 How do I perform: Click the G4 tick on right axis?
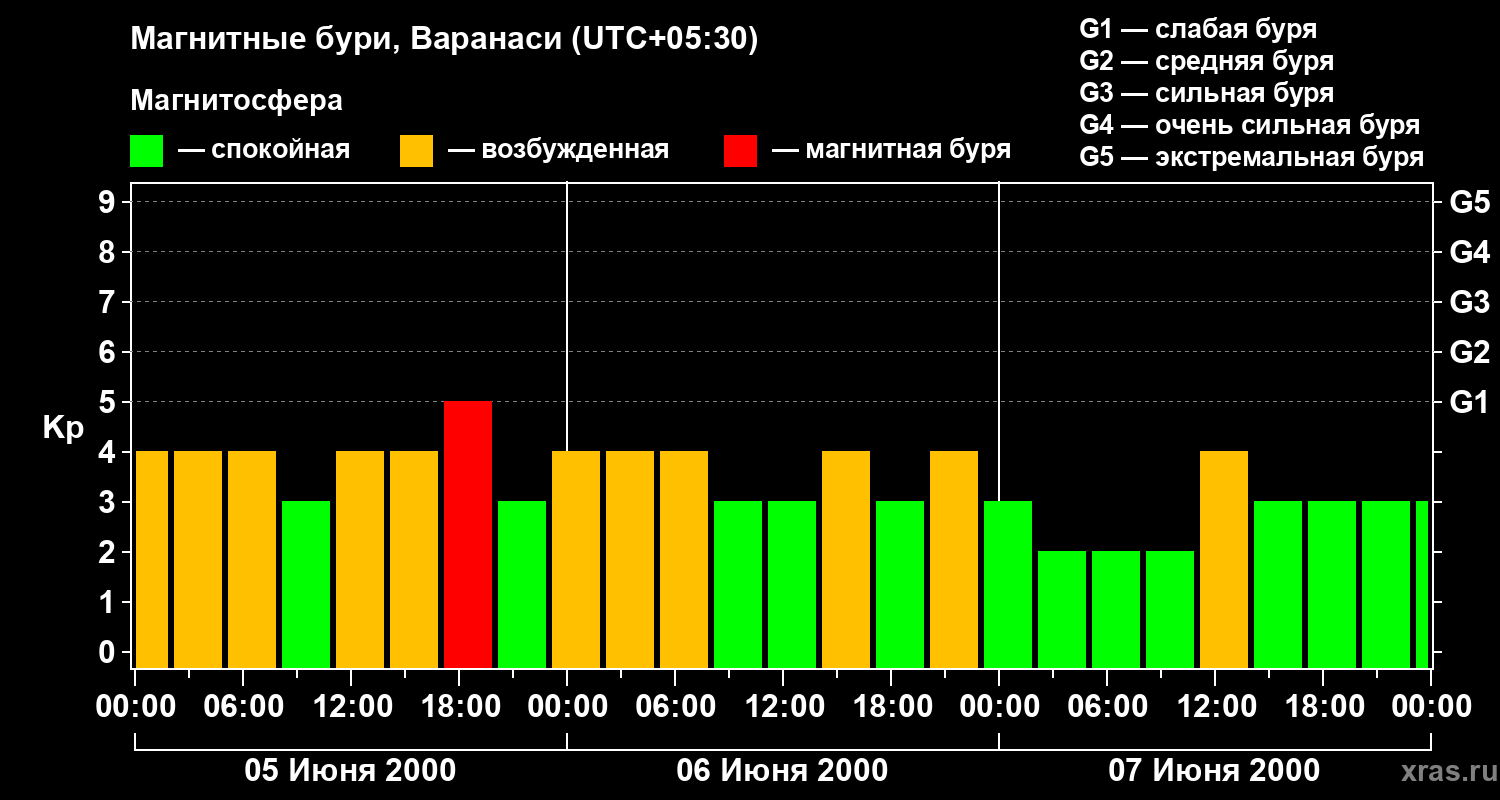click(1469, 252)
